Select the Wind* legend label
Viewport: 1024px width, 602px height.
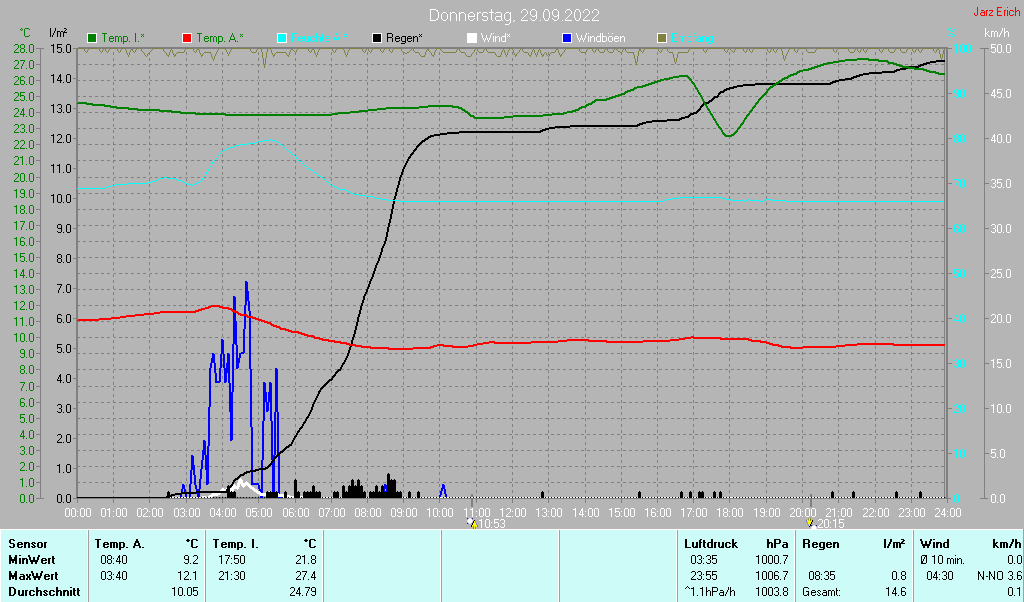tap(496, 39)
